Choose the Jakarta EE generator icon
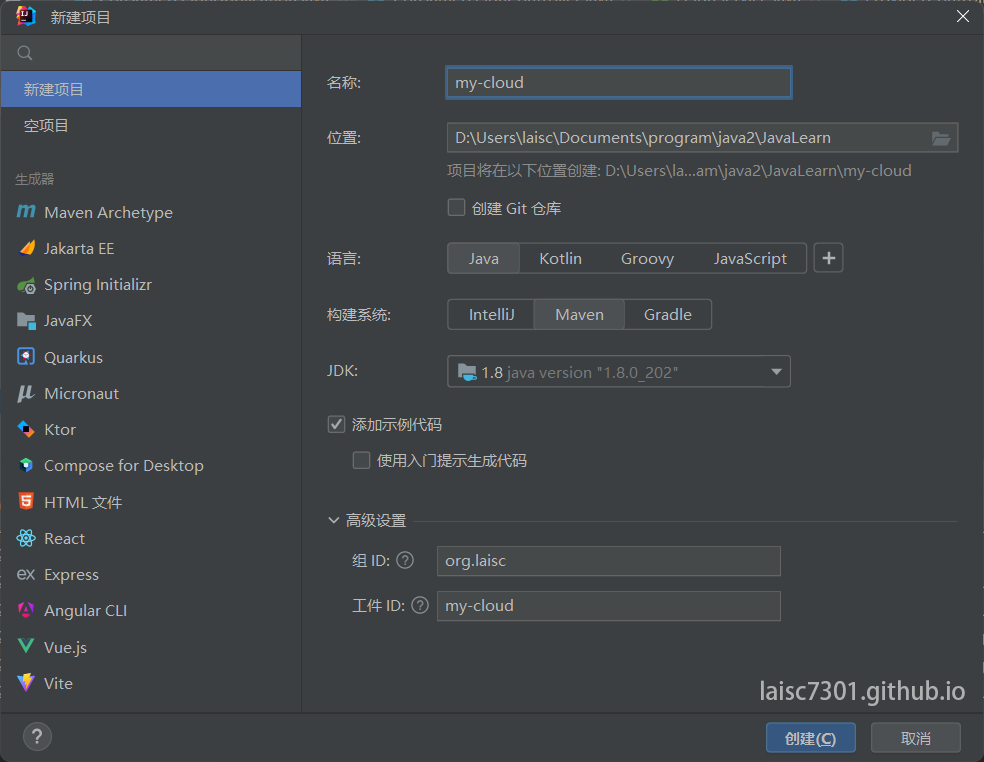 [26, 248]
